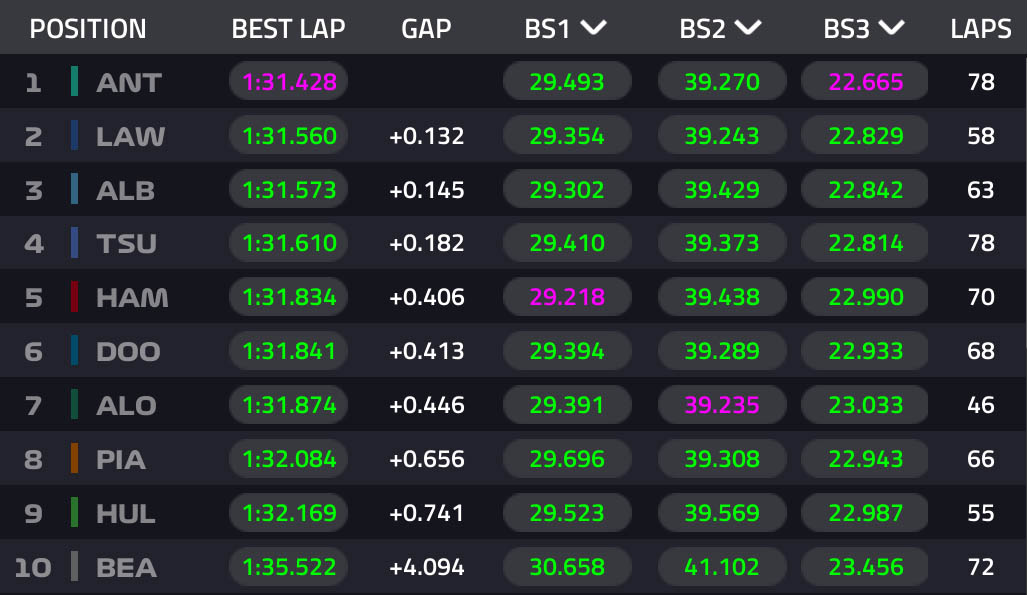This screenshot has width=1028, height=595.
Task: Select the BEST LAP column header
Action: pyautogui.click(x=288, y=29)
